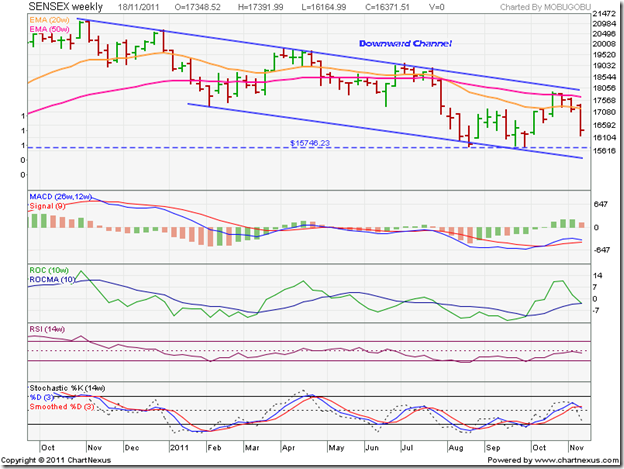
Task: Click the Sep marker on time axis
Action: click(x=493, y=448)
